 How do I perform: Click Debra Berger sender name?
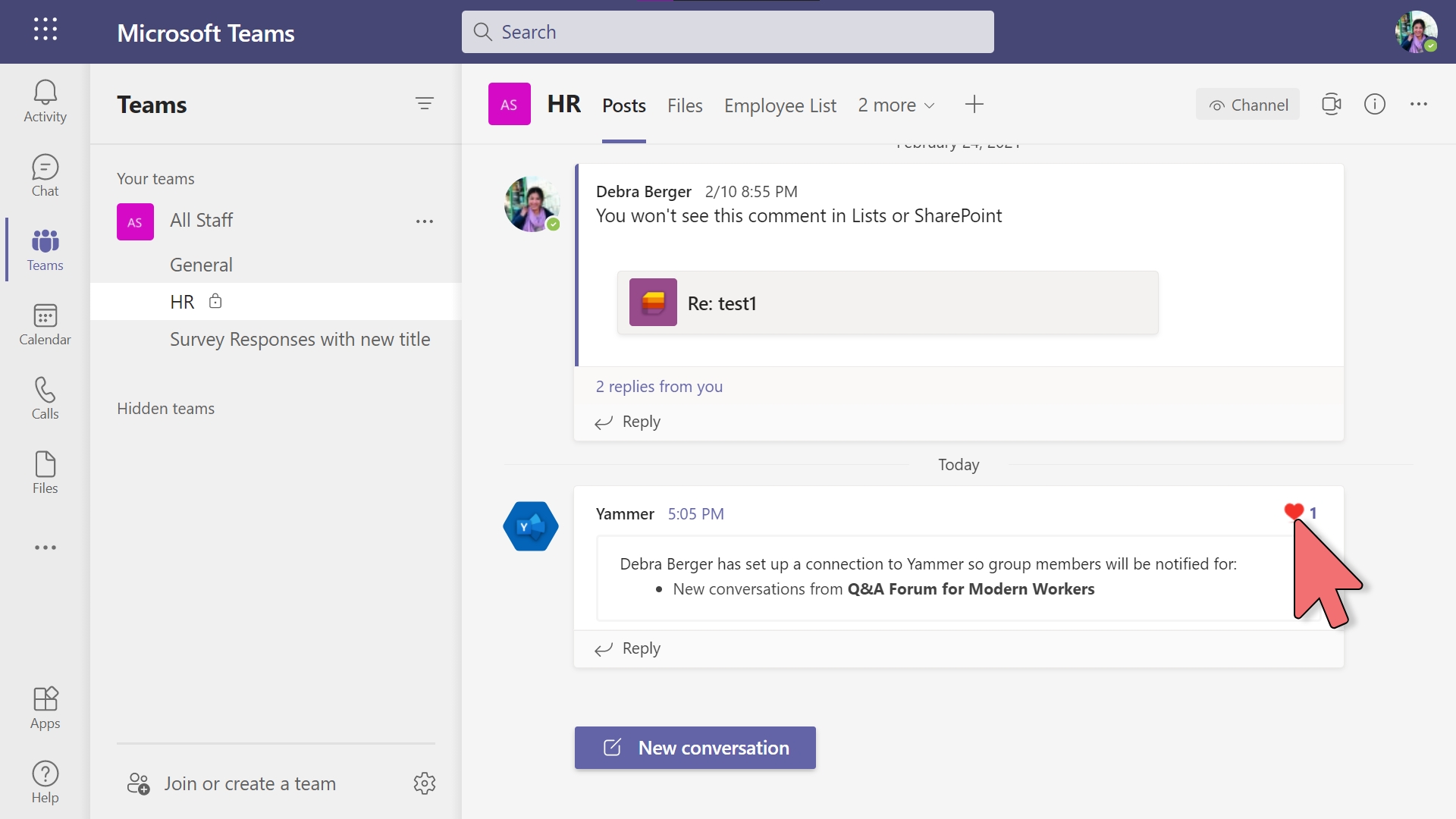tap(643, 191)
